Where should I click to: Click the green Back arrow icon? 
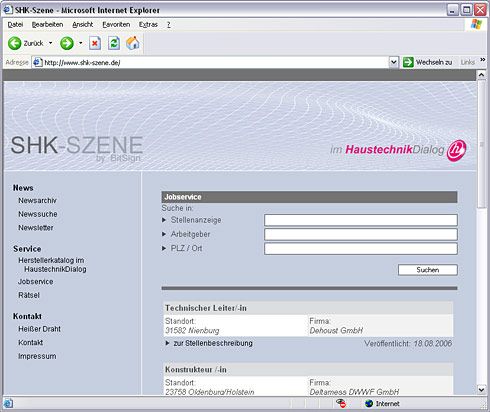14,43
